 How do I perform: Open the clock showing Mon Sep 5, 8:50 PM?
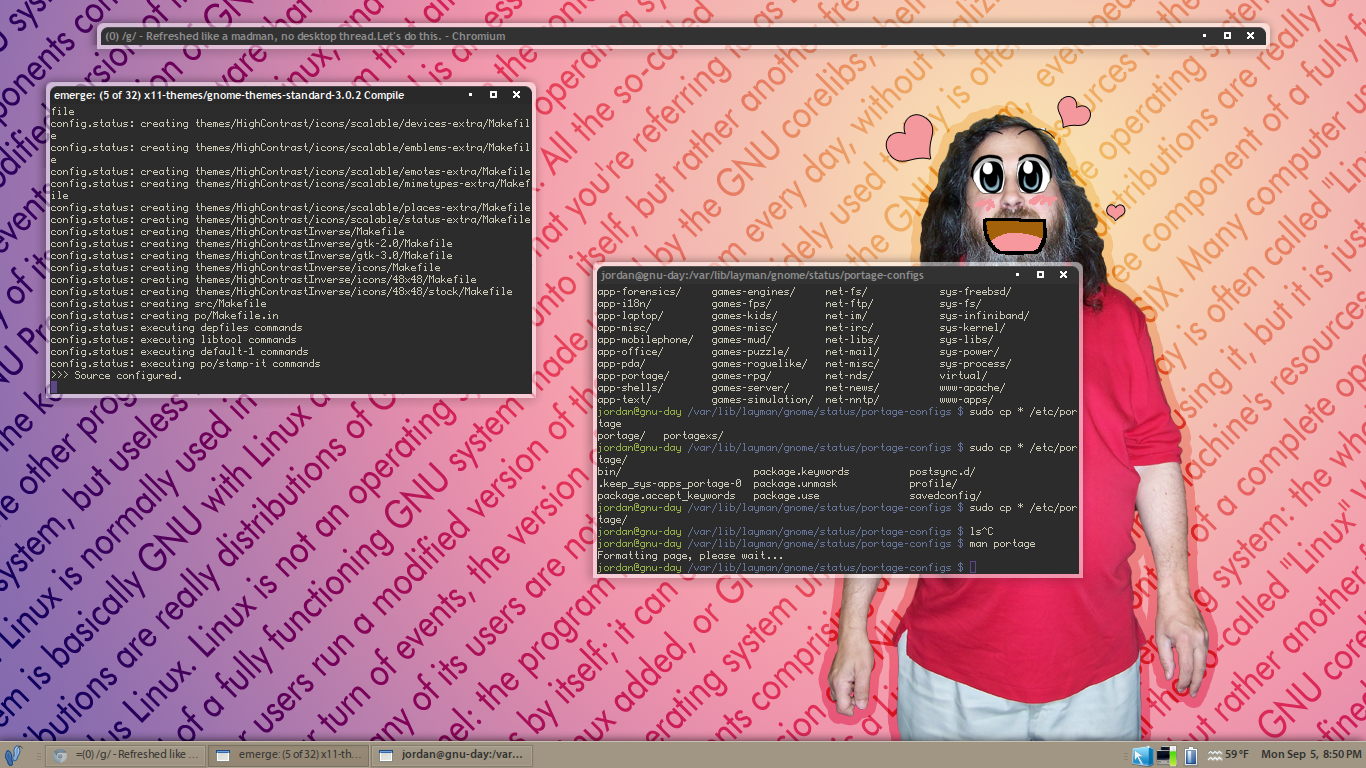[1311, 755]
